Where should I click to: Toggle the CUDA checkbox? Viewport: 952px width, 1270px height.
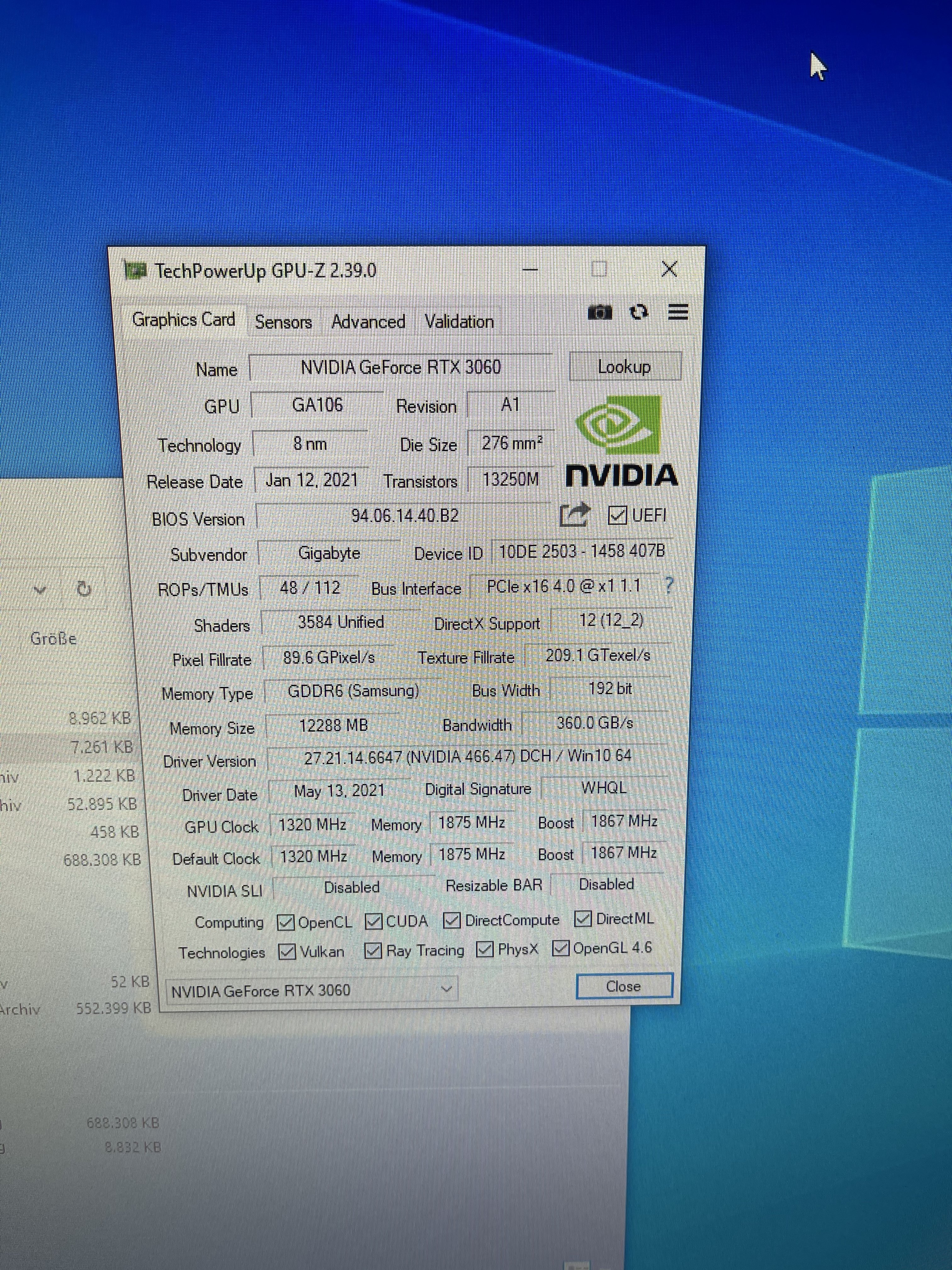point(374,922)
